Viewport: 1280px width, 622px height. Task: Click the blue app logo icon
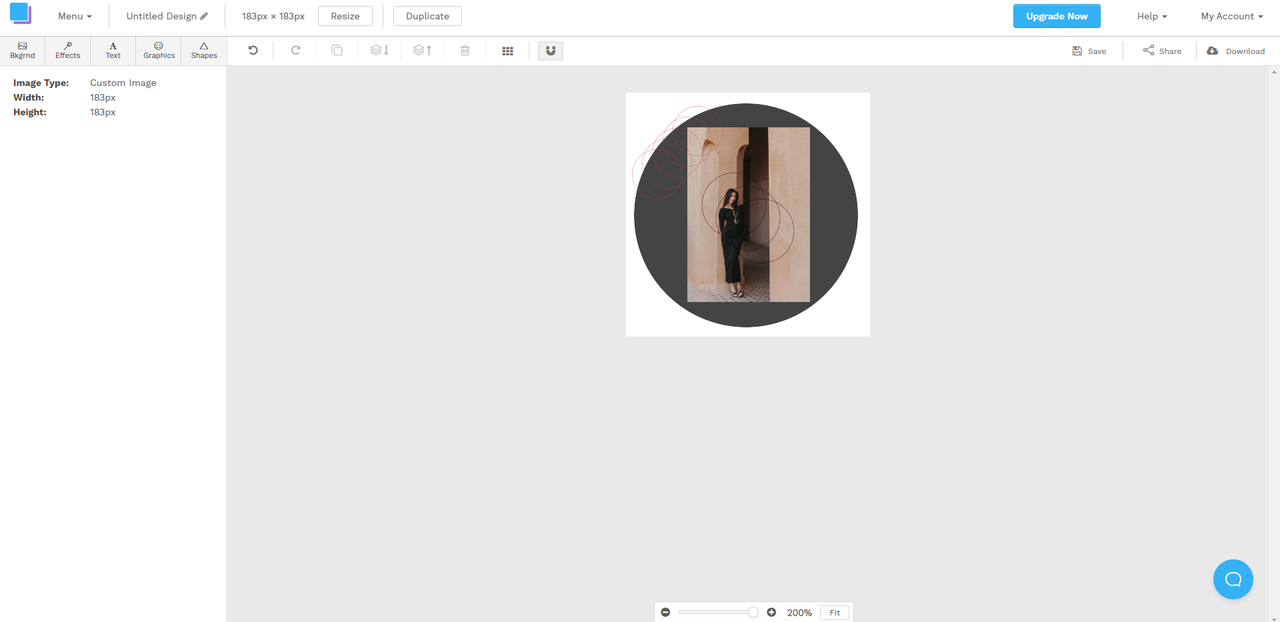[20, 14]
